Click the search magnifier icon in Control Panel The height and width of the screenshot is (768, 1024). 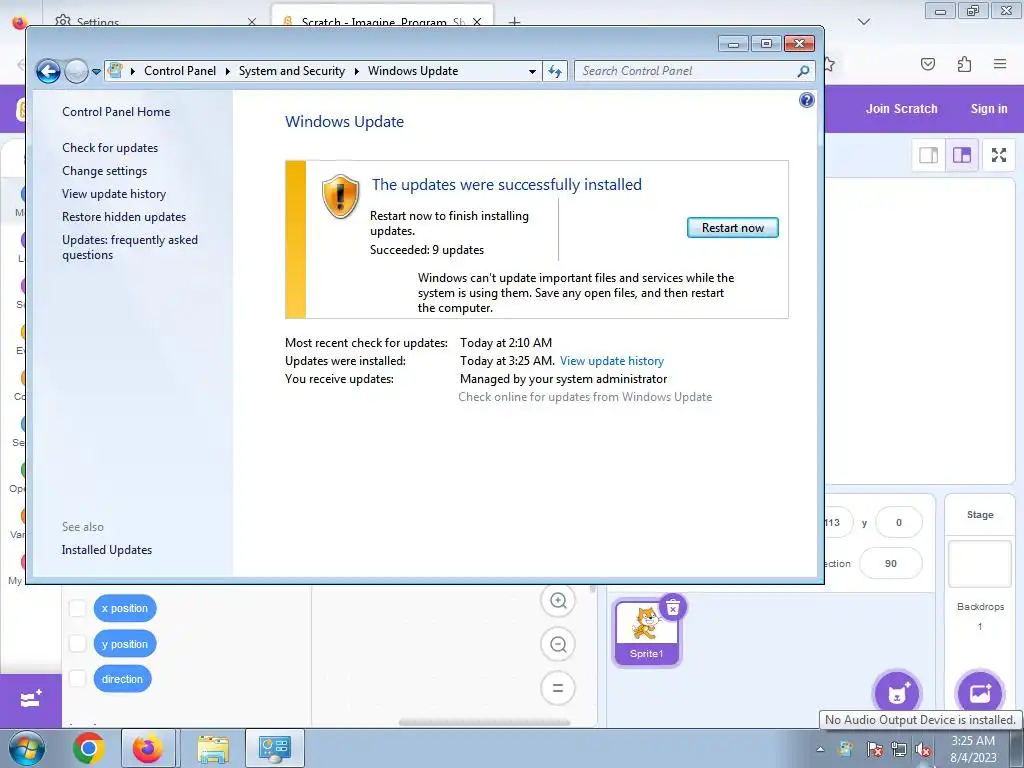(x=803, y=71)
